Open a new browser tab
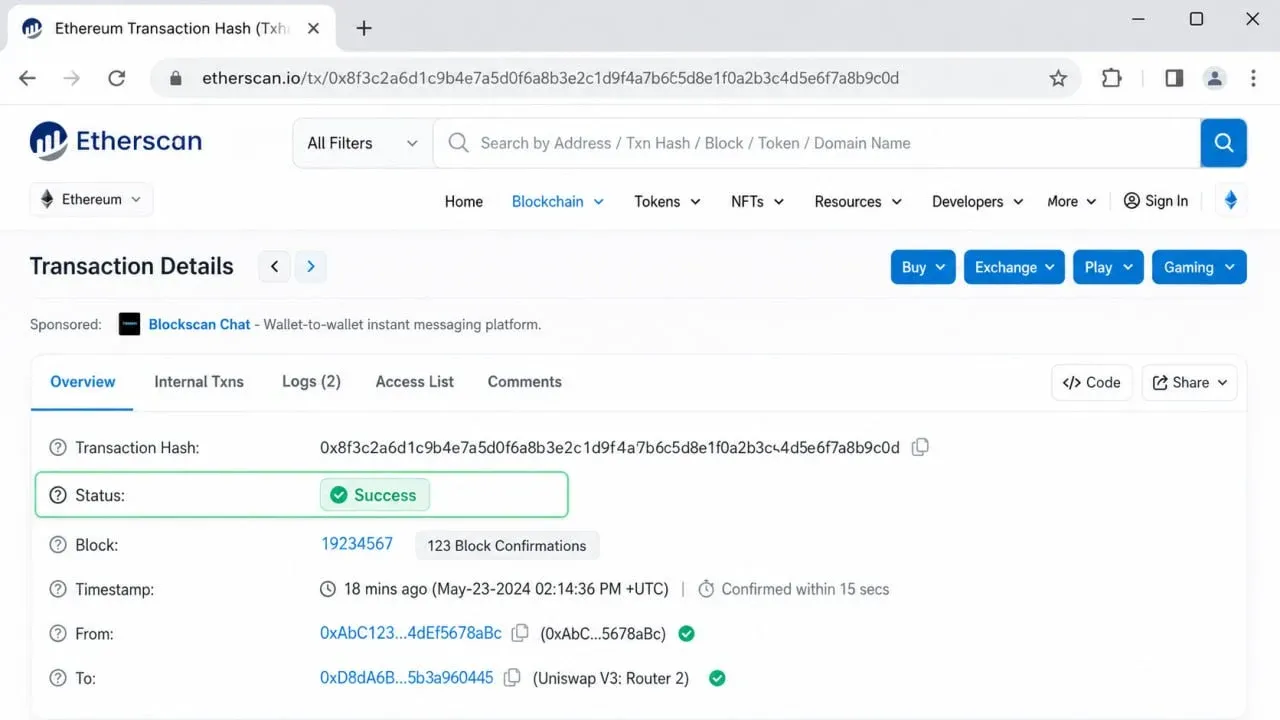The height and width of the screenshot is (720, 1280). [364, 28]
